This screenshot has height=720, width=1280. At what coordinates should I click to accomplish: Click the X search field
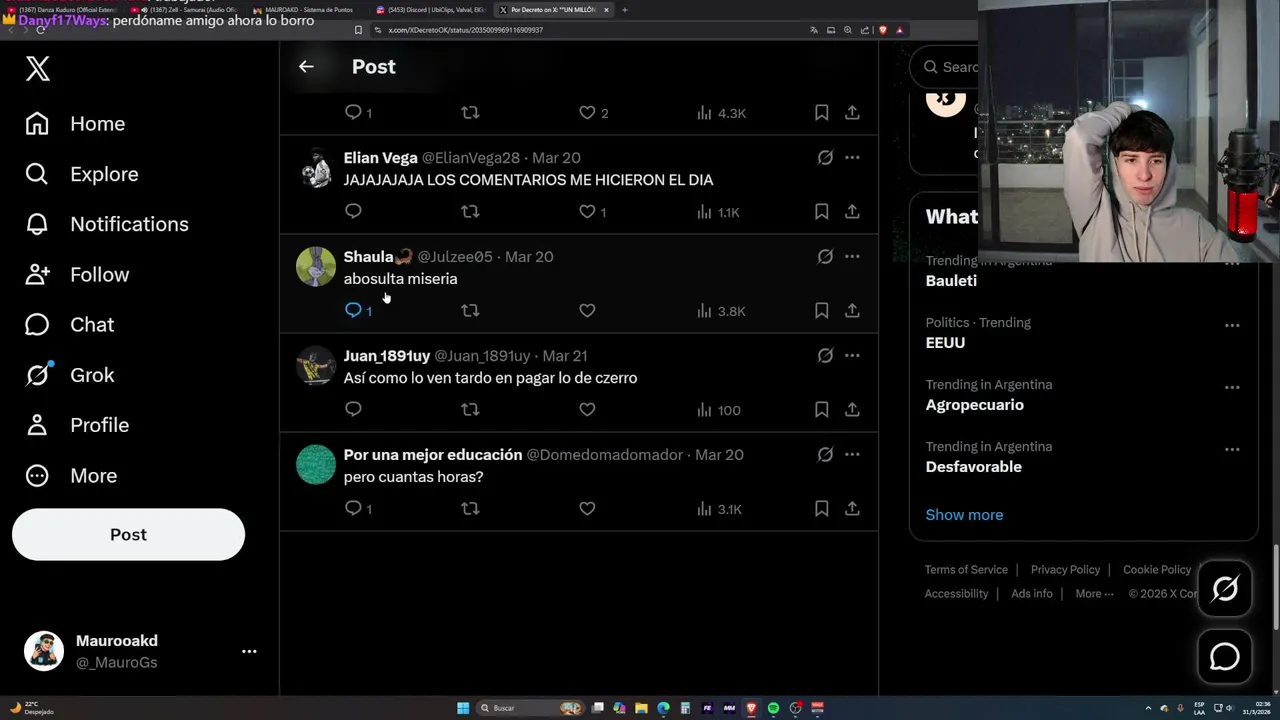(x=944, y=67)
